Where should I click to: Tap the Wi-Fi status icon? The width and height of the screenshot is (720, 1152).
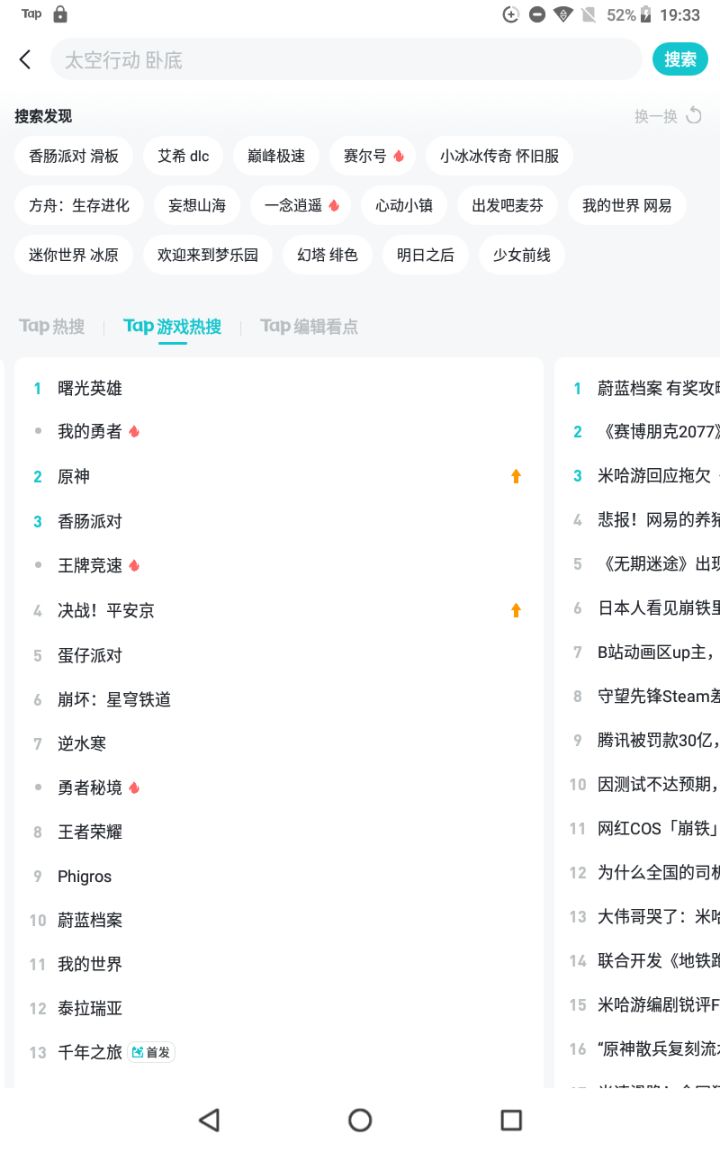[x=563, y=15]
